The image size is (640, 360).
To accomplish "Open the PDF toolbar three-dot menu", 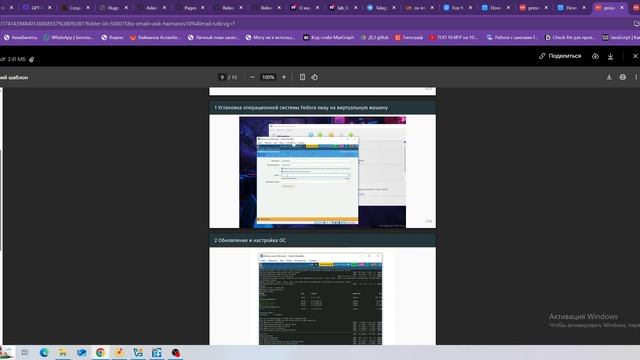I will pyautogui.click(x=636, y=77).
